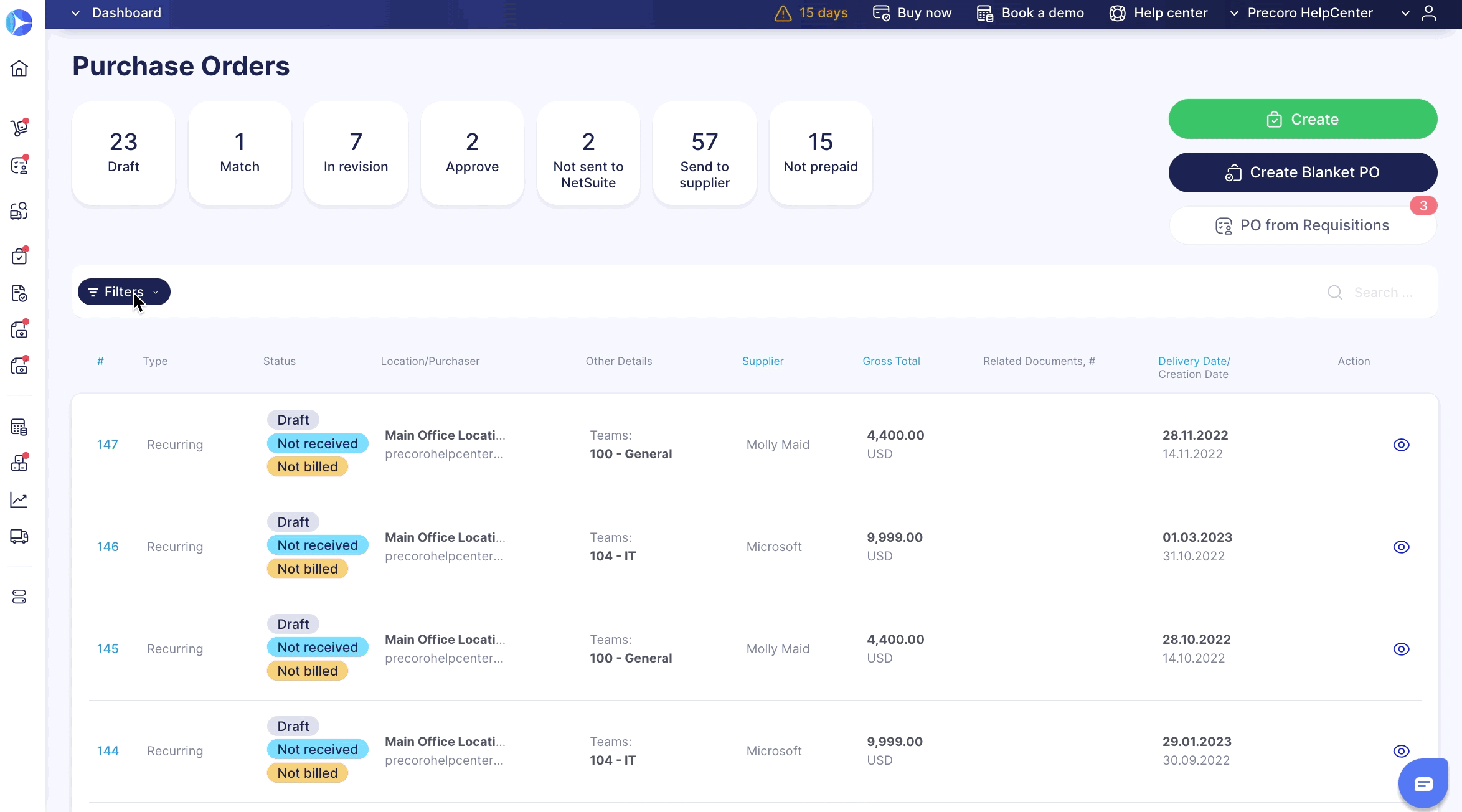Image resolution: width=1462 pixels, height=812 pixels.
Task: Open the Help center link
Action: [x=1158, y=13]
